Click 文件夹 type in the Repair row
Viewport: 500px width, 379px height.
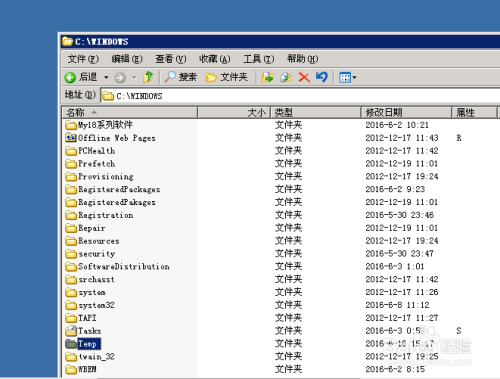tap(288, 228)
